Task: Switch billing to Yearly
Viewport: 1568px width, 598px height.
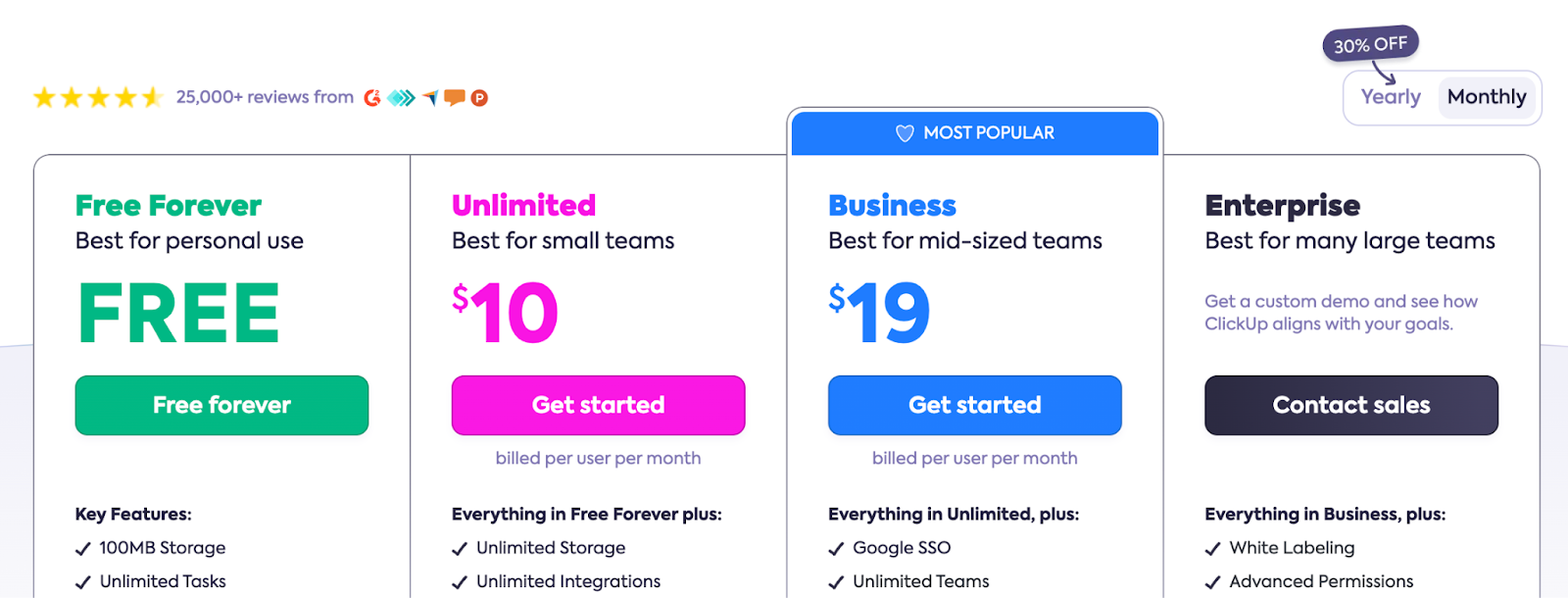Action: (x=1390, y=97)
